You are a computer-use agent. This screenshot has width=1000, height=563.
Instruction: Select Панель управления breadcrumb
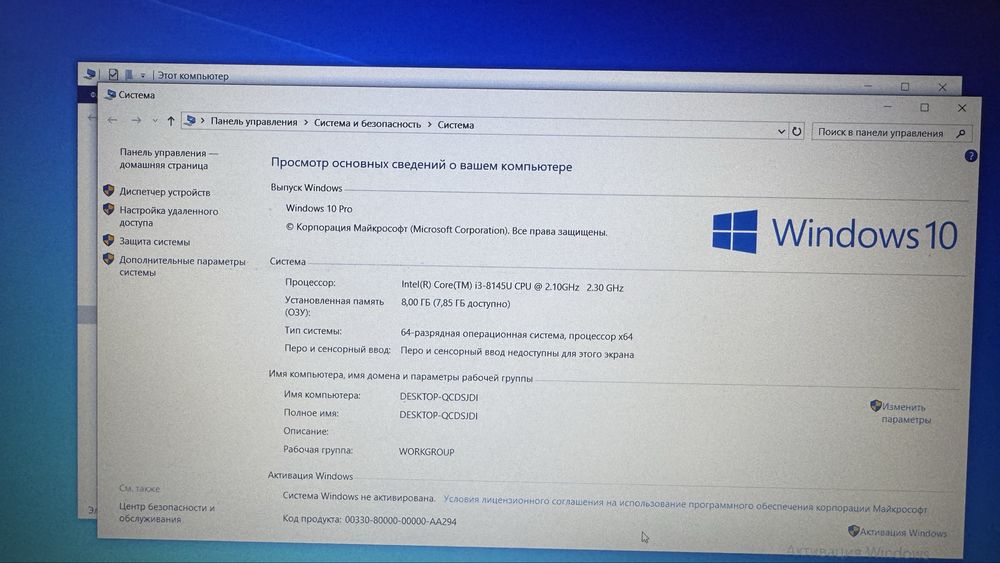254,122
